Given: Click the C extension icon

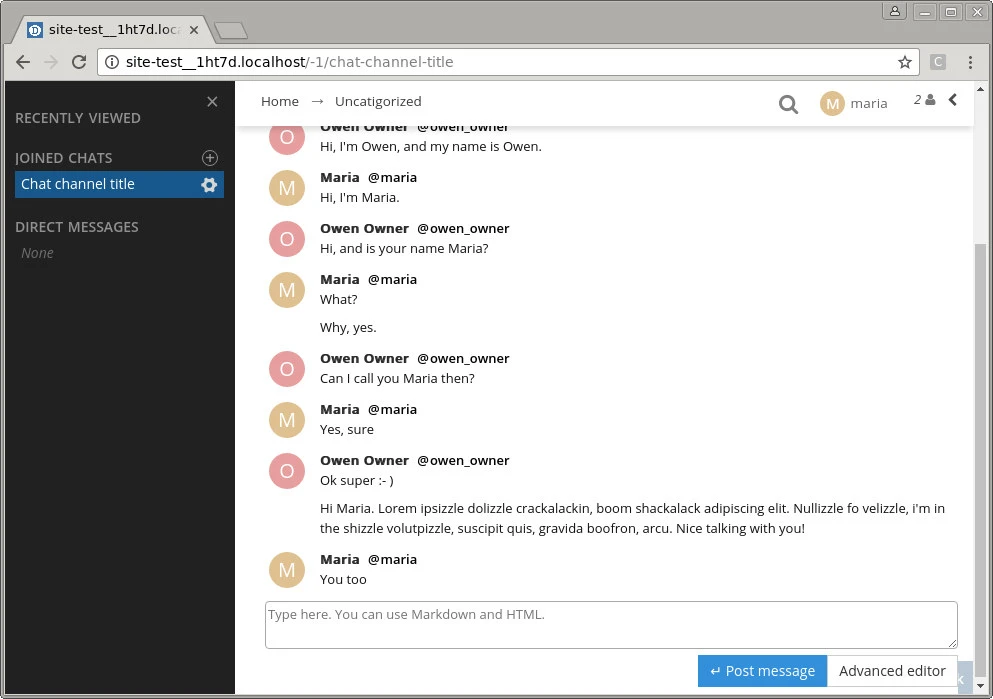Looking at the screenshot, I should click(938, 62).
